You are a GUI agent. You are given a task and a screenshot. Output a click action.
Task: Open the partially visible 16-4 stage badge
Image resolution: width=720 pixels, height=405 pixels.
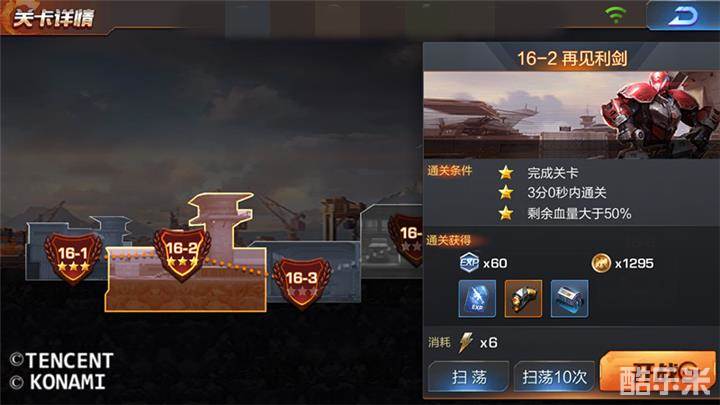pos(405,239)
